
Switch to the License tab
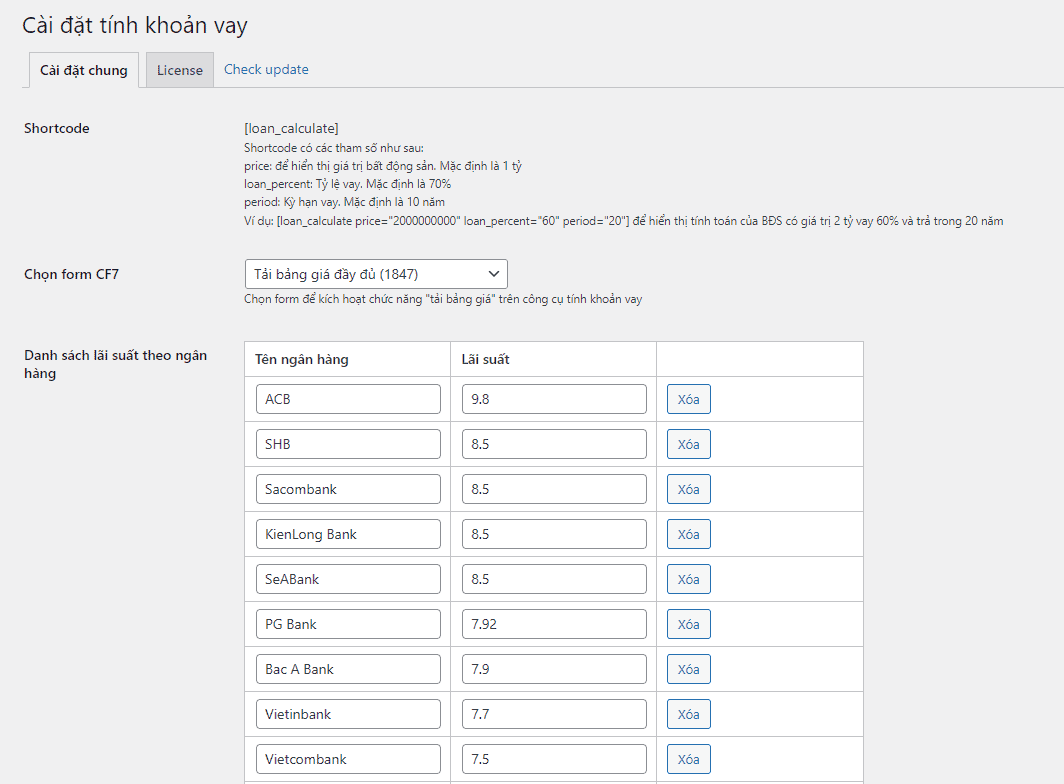pos(180,70)
